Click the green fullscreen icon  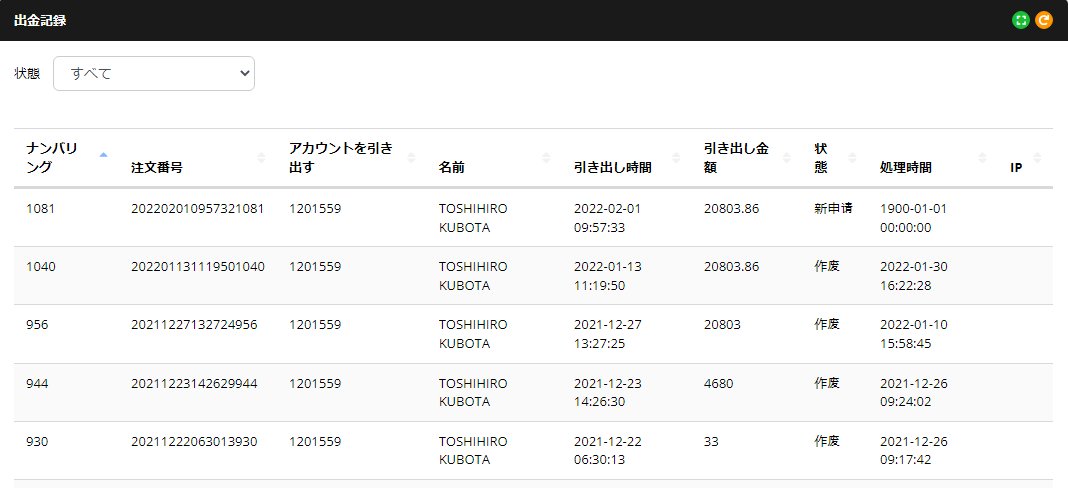[1021, 20]
